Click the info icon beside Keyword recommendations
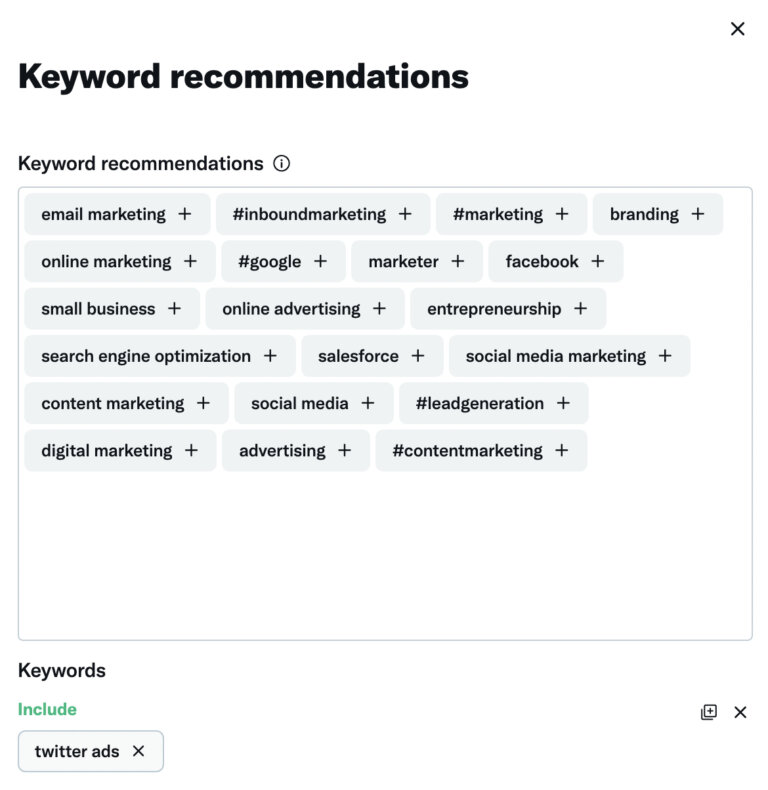 pyautogui.click(x=282, y=163)
